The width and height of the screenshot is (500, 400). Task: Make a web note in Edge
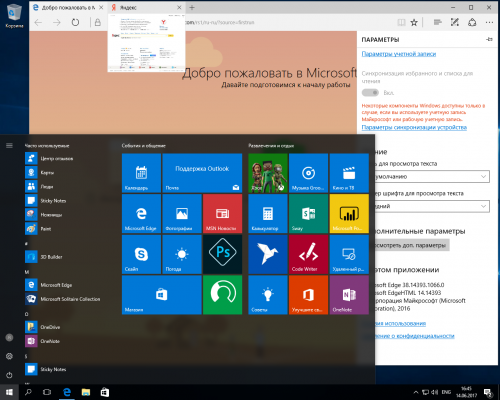click(x=455, y=22)
